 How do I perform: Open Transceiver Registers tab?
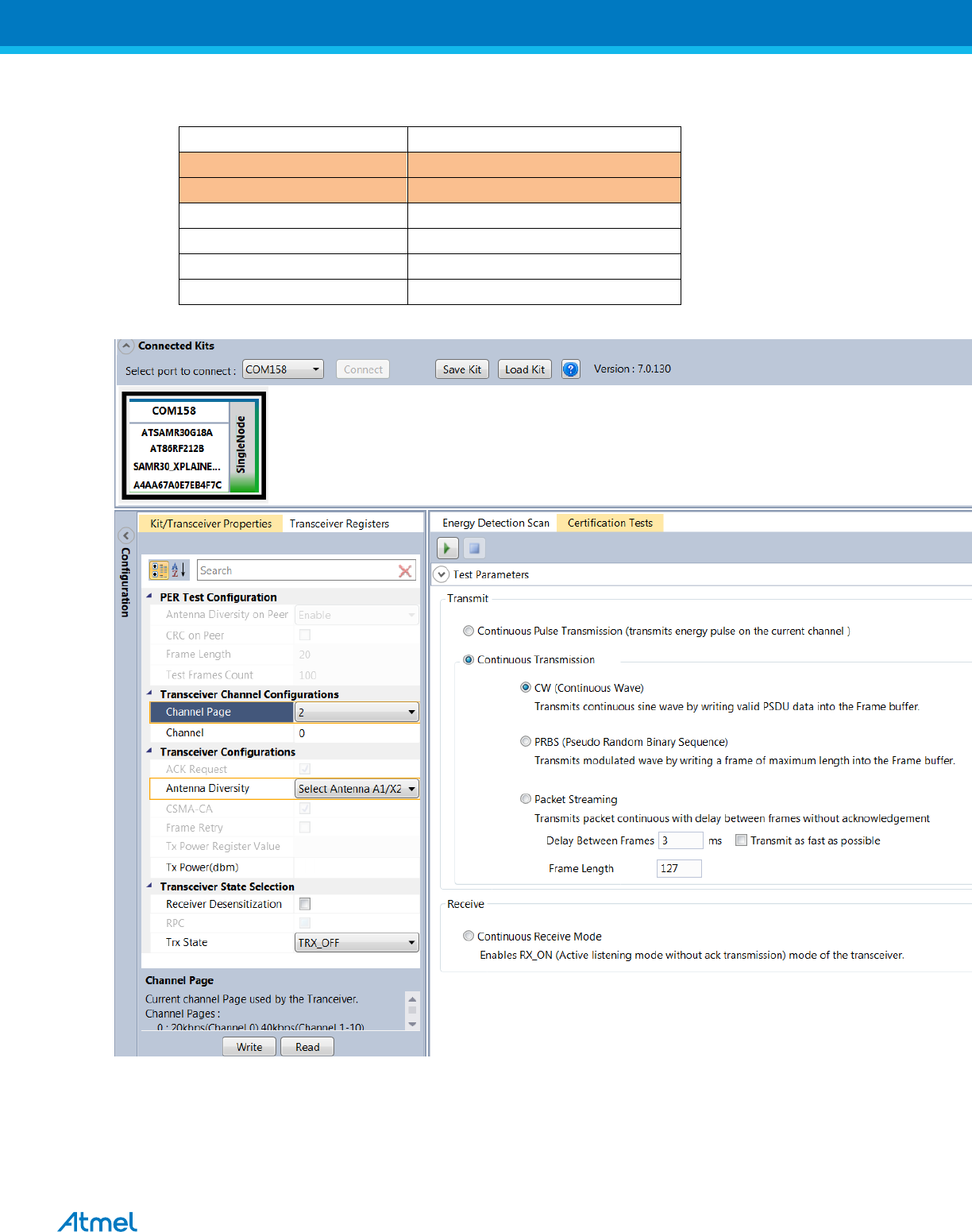click(x=339, y=523)
